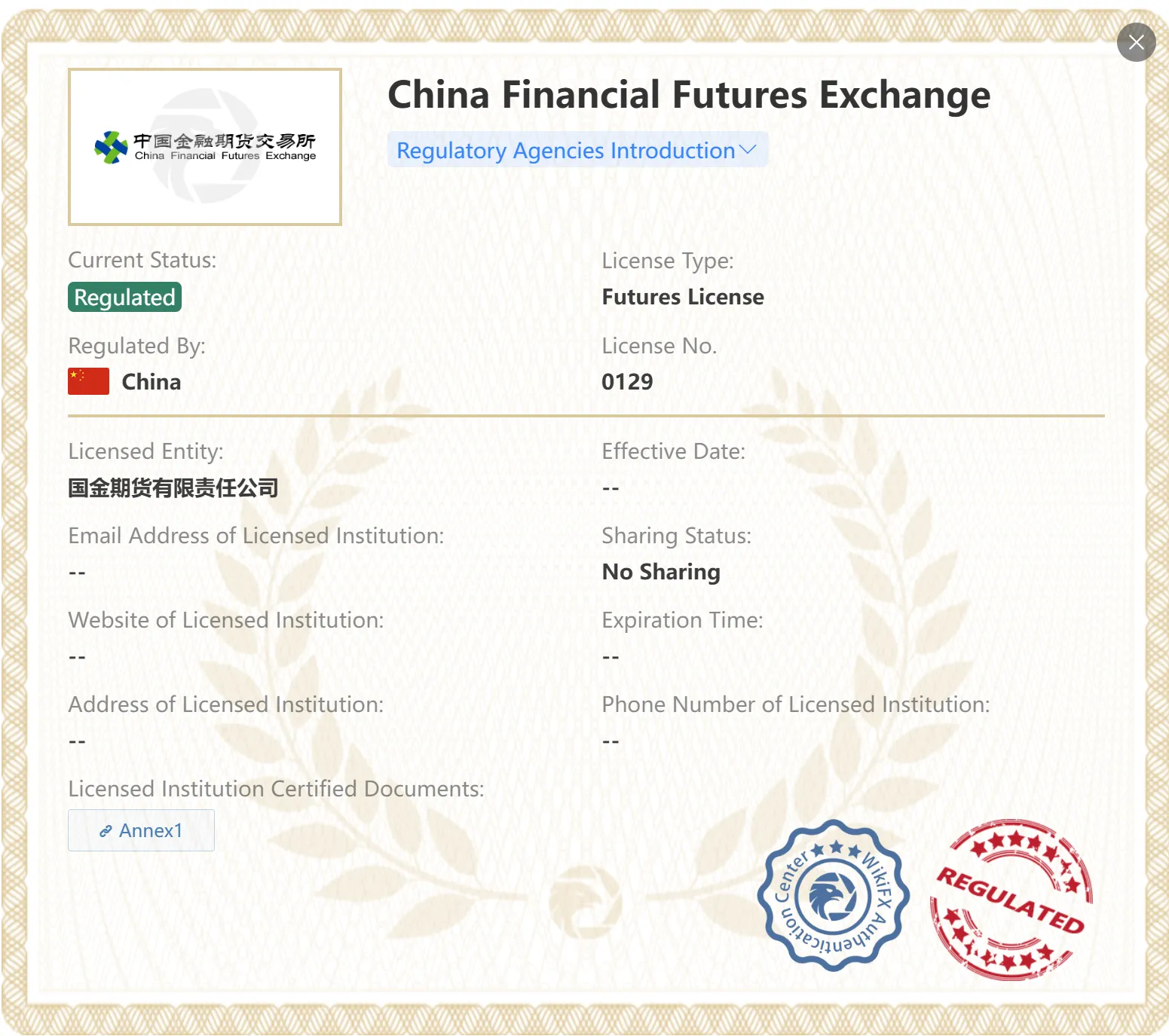
Task: Open the Annex1 certified document
Action: [x=141, y=830]
